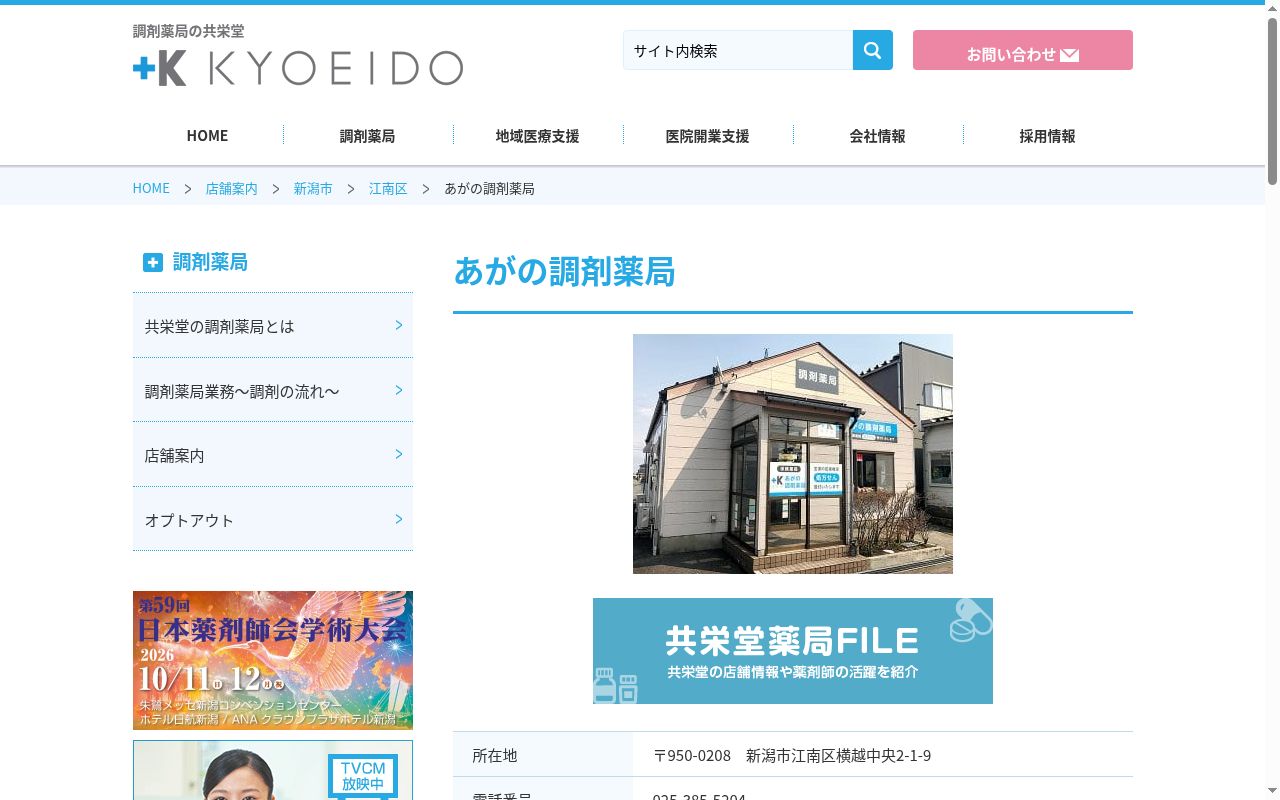The width and height of the screenshot is (1280, 800).
Task: Focus the サイト内検索 search field
Action: (x=738, y=50)
